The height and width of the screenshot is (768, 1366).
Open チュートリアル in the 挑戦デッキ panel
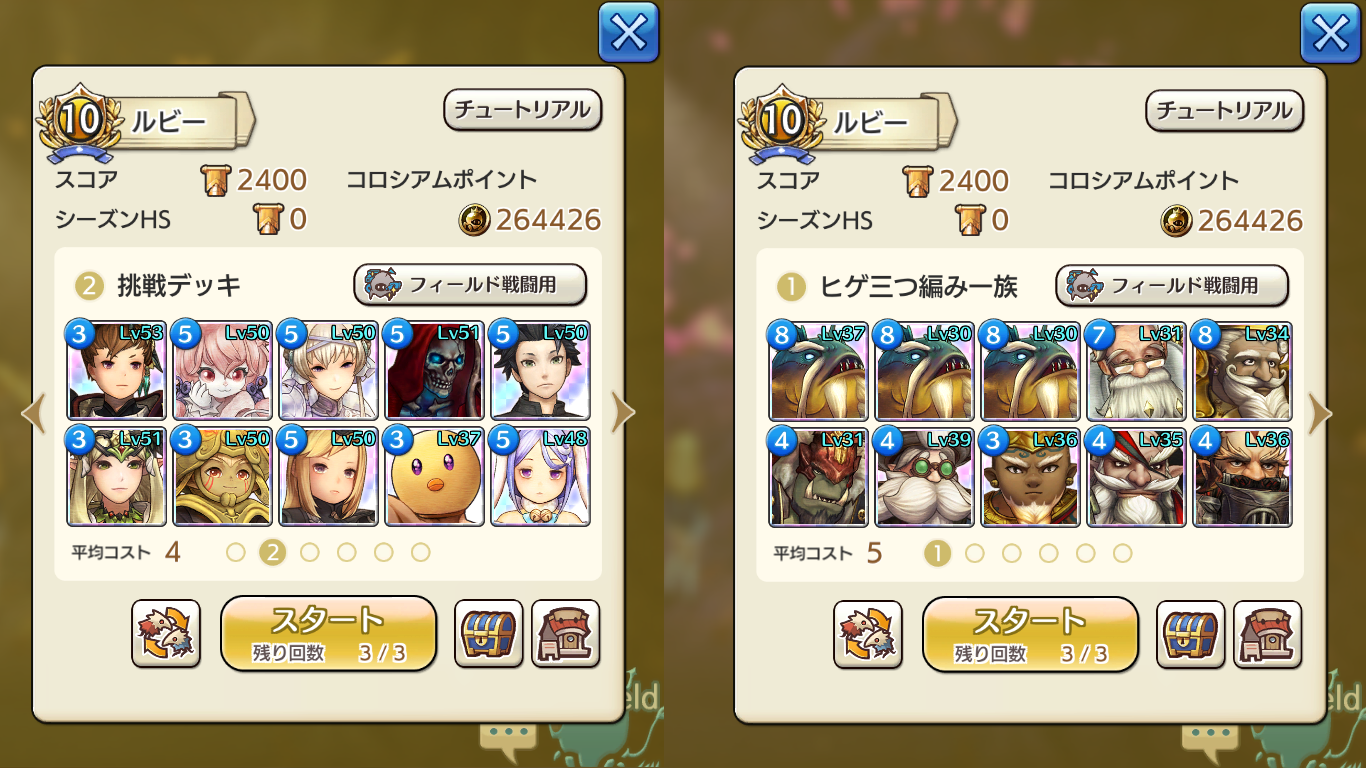(523, 110)
